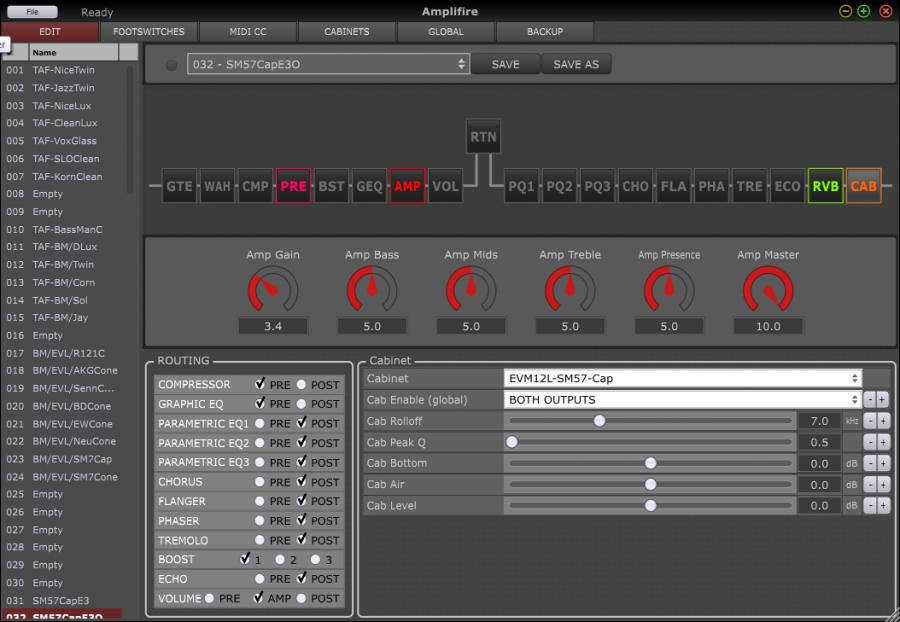The image size is (900, 622).
Task: Click the Name column header
Action: click(73, 52)
